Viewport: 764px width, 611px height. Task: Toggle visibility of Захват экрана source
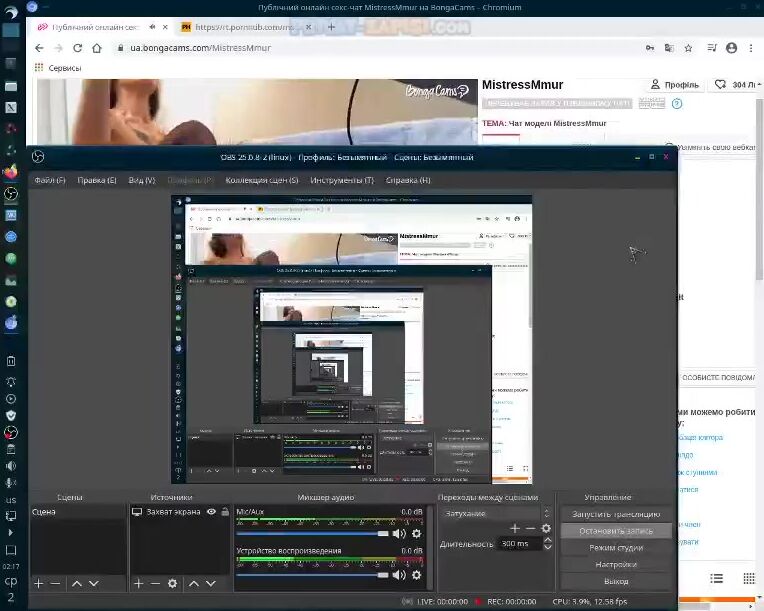(x=211, y=512)
